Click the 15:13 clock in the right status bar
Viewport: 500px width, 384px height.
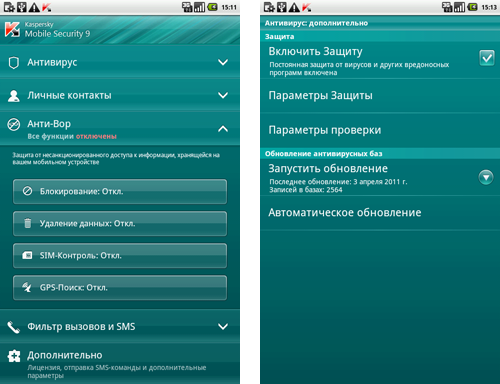(x=489, y=7)
